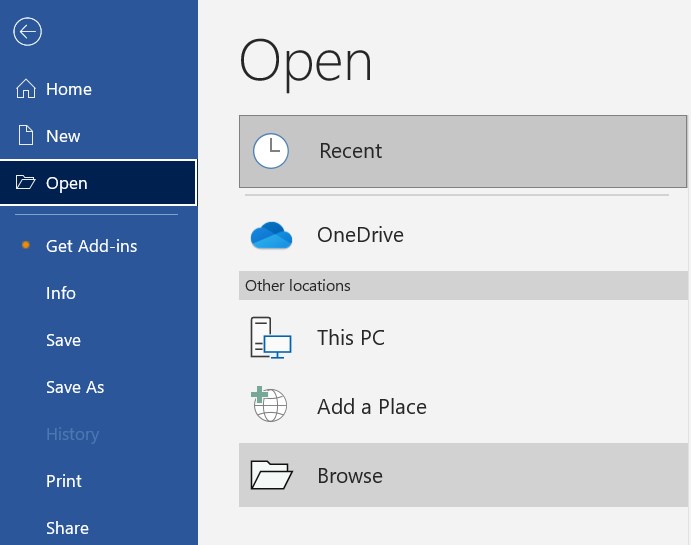Screen dimensions: 691x545
Task: Go to the Print page
Action: tap(64, 481)
